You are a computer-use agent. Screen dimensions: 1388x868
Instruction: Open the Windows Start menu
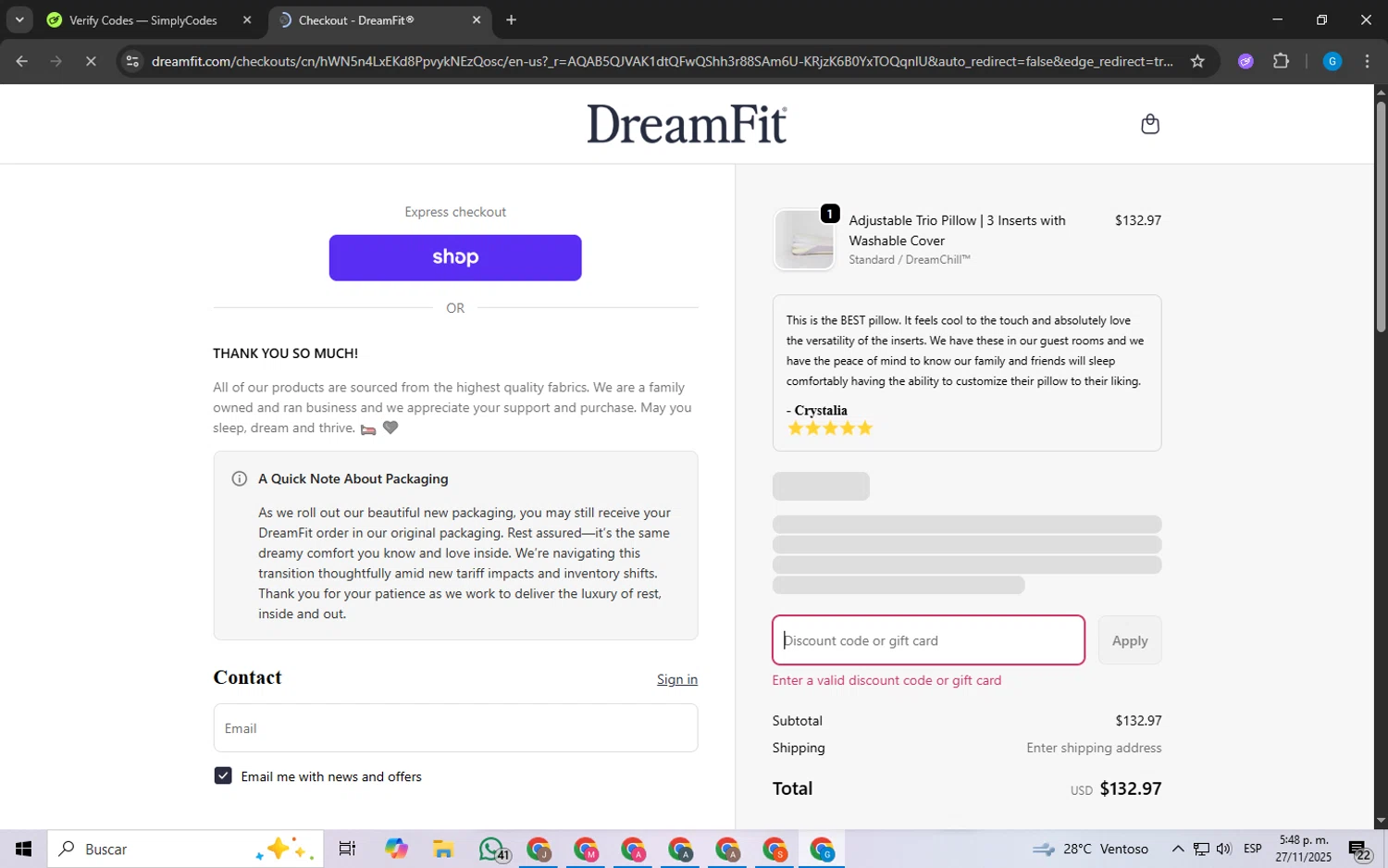click(24, 849)
